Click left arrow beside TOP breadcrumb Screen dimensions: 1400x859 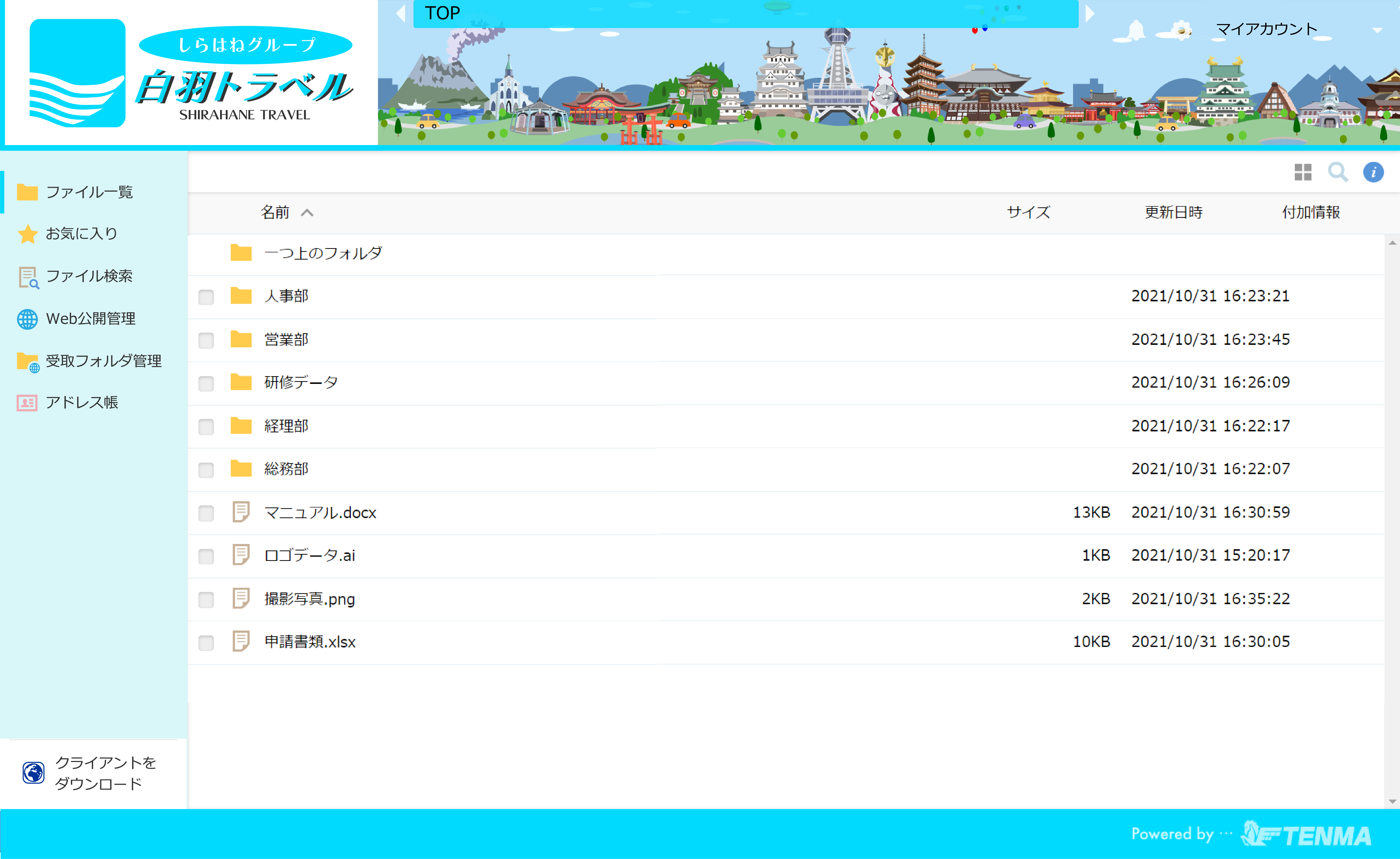pyautogui.click(x=401, y=13)
